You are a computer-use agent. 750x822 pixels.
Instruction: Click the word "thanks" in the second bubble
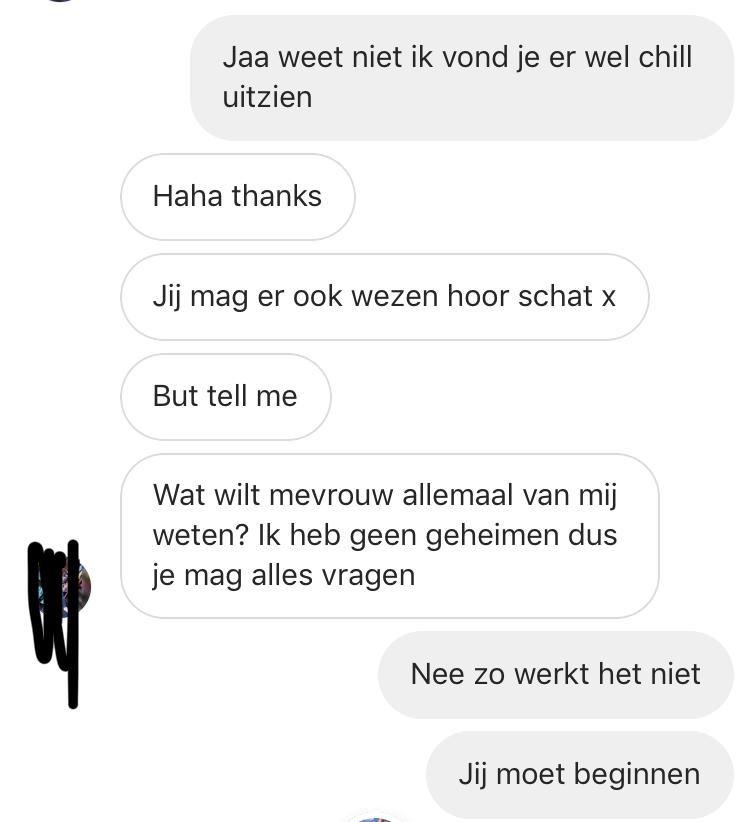pyautogui.click(x=277, y=196)
